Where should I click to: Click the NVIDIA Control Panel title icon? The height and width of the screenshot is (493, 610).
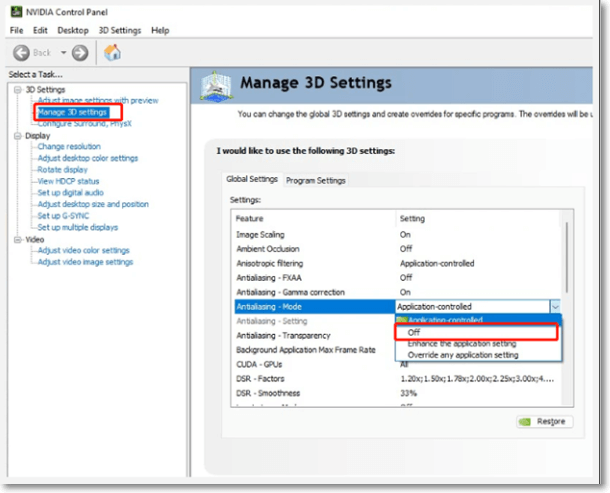[16, 12]
